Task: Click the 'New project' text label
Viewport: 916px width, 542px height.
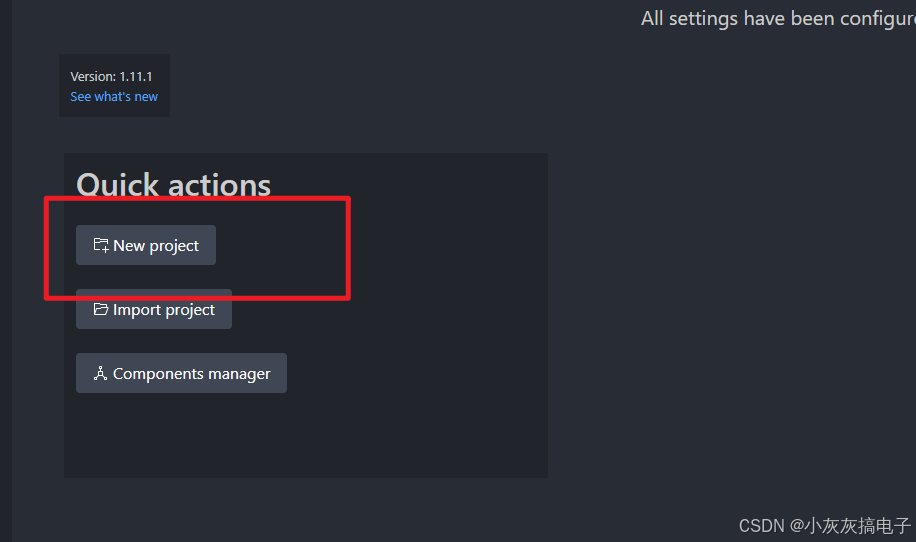Action: click(x=156, y=246)
